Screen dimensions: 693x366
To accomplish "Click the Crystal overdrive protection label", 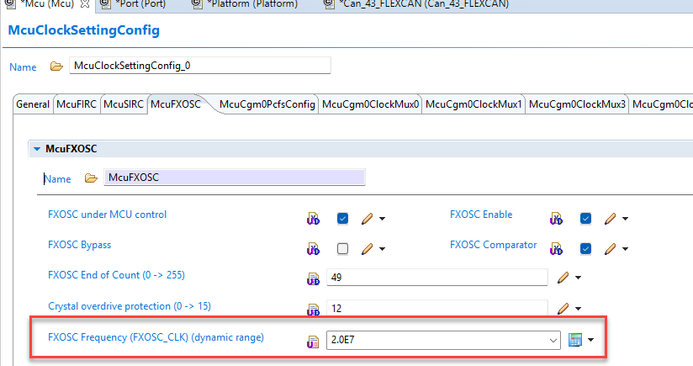I will tap(129, 306).
